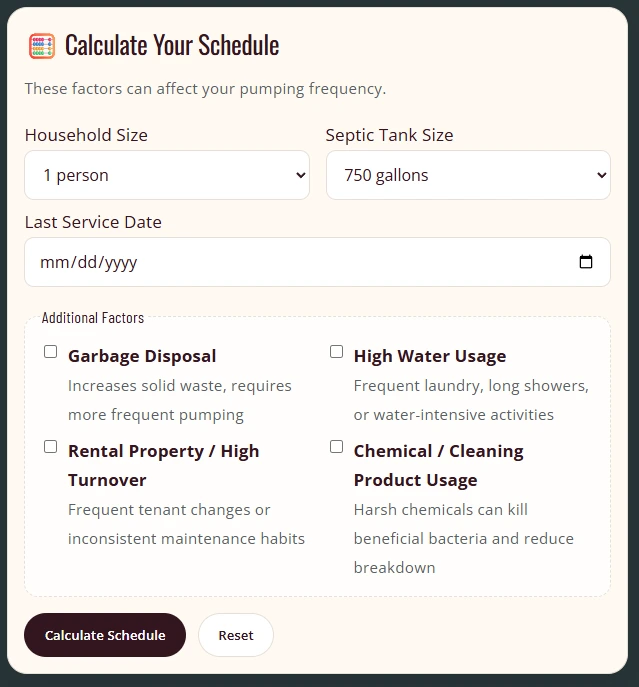Tick the Rental Property / High Turnover checkbox

[51, 447]
